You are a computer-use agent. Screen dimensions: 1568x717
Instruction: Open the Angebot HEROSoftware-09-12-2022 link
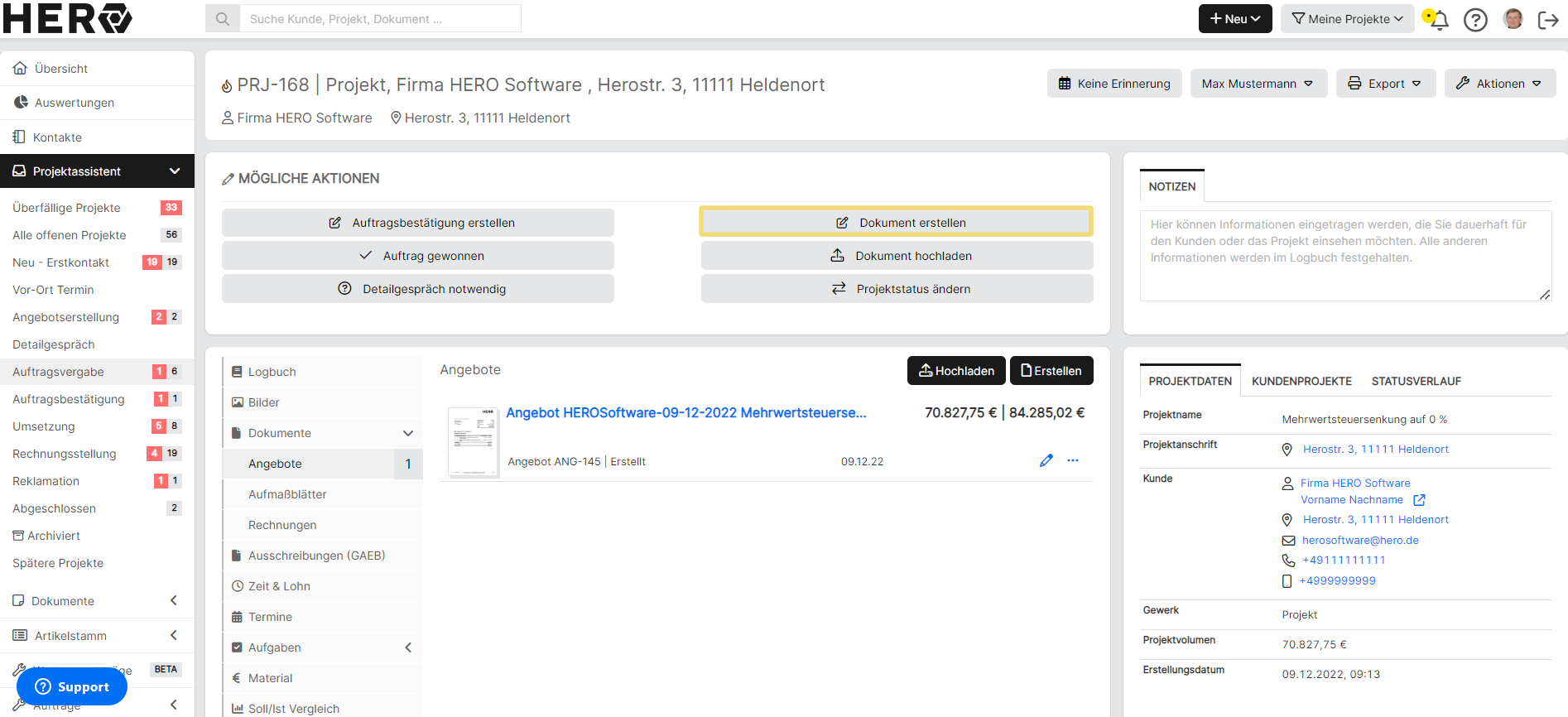pos(686,412)
